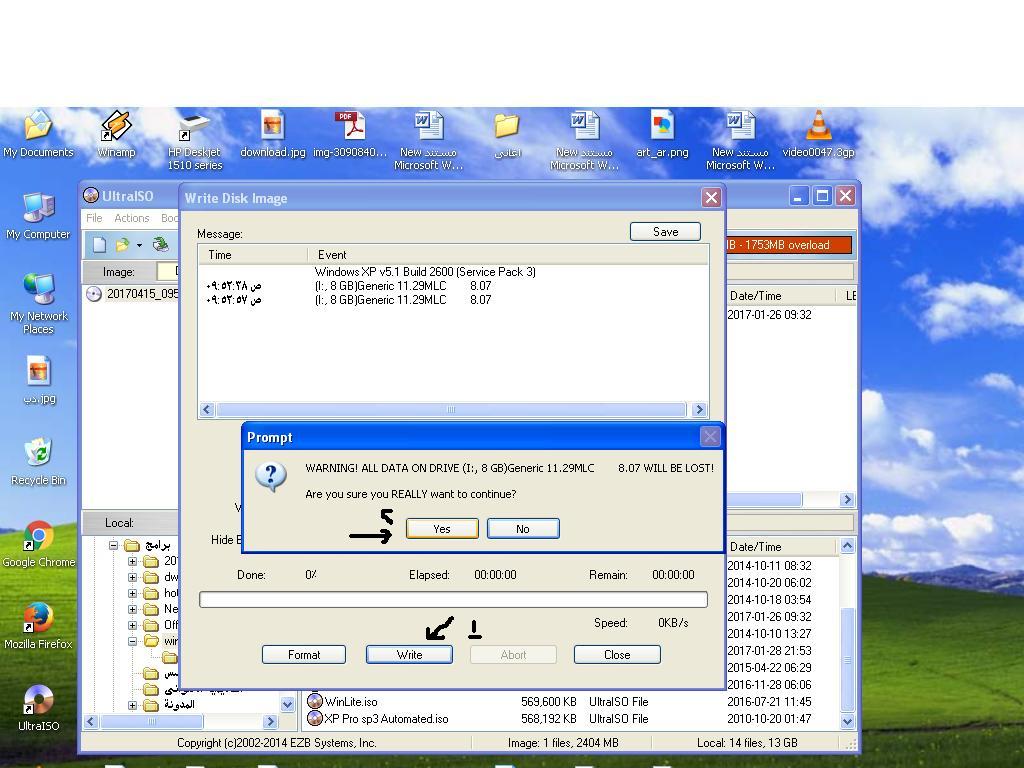Open the File menu in UltraISO
The height and width of the screenshot is (768, 1024).
click(x=94, y=218)
